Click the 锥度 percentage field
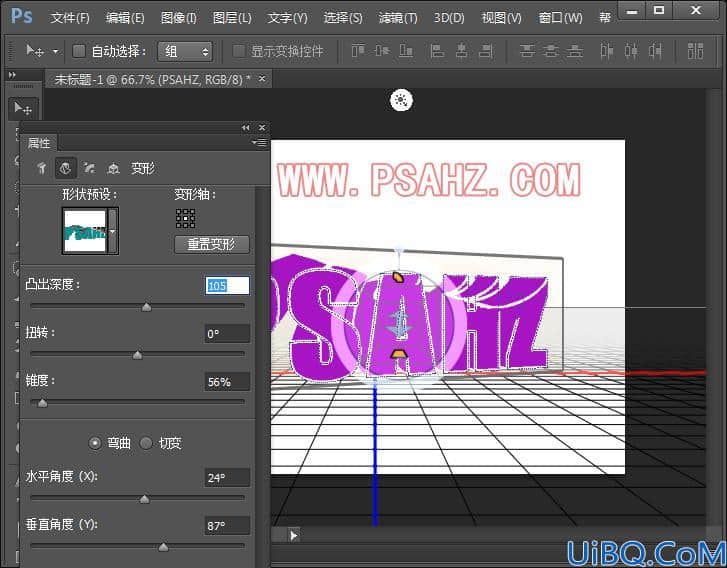 227,382
